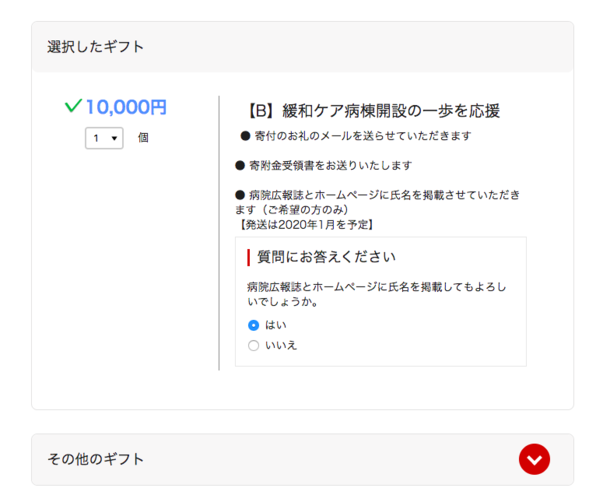The width and height of the screenshot is (610, 502).
Task: Click the red bar beside 質問にお答えください
Action: click(x=248, y=256)
